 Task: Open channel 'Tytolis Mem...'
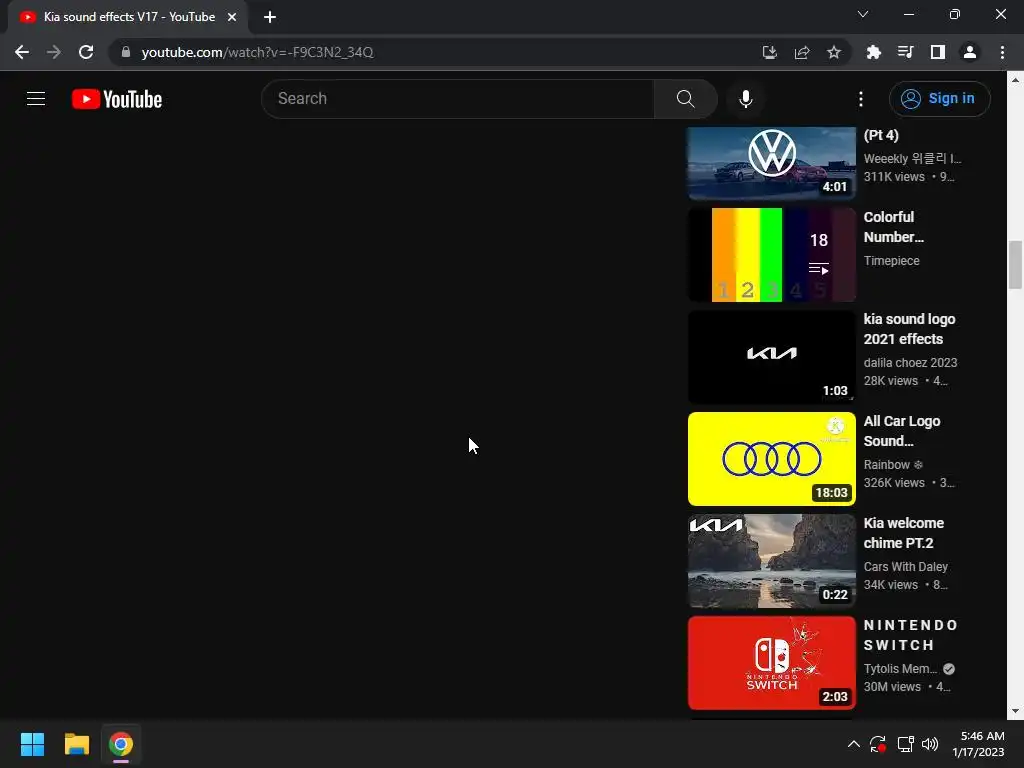coord(901,668)
